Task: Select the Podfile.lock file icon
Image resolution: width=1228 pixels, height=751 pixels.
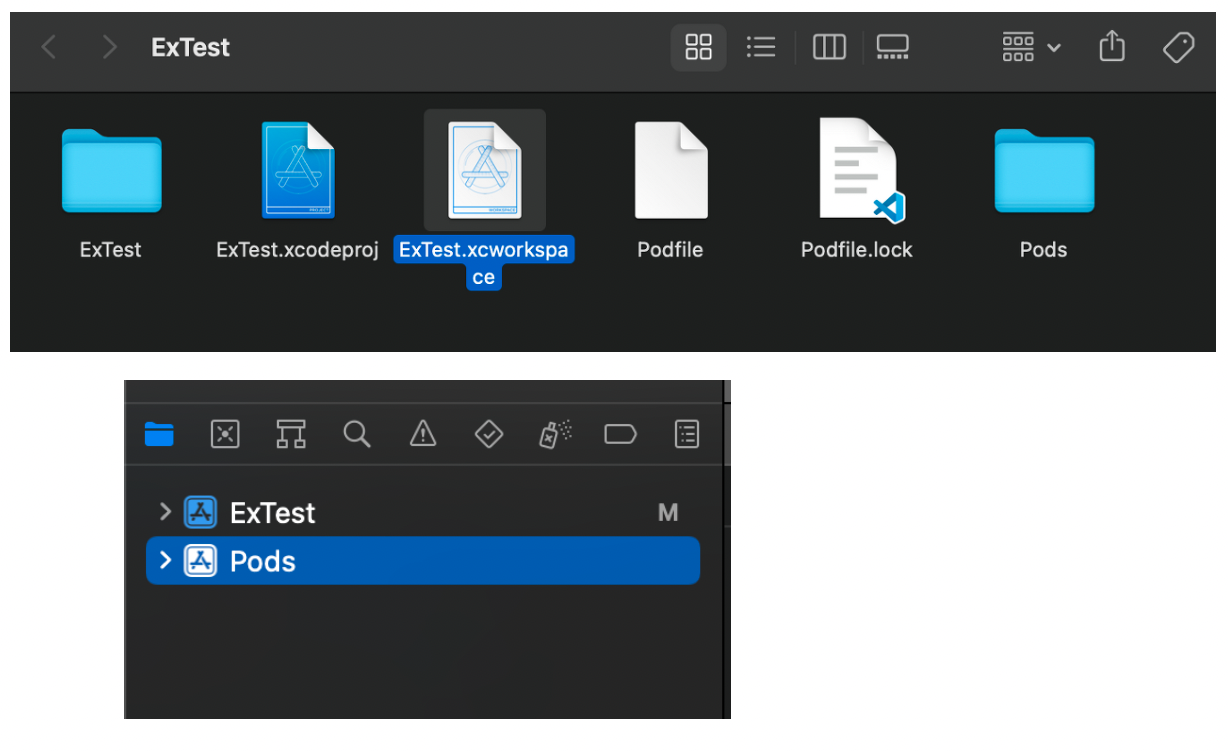Action: [x=860, y=170]
